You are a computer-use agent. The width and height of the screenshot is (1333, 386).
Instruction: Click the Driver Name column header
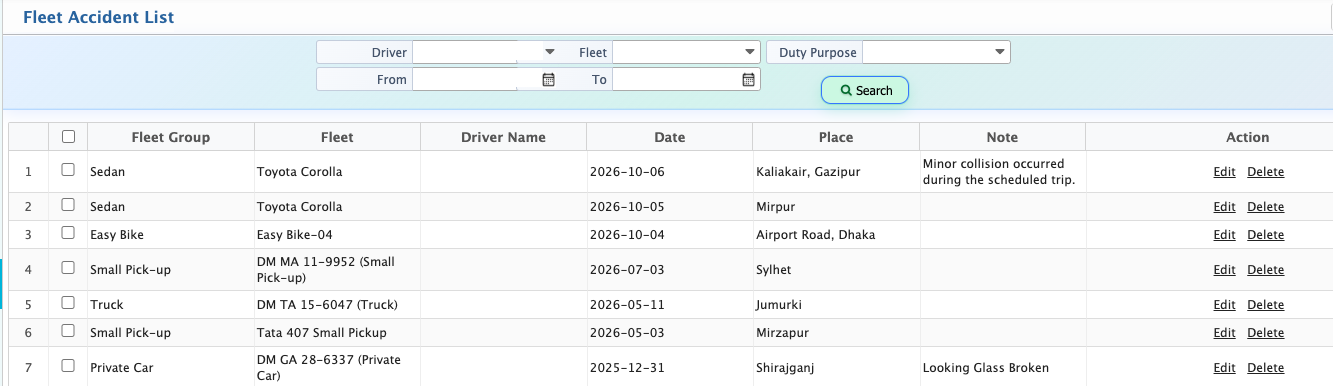pos(503,137)
